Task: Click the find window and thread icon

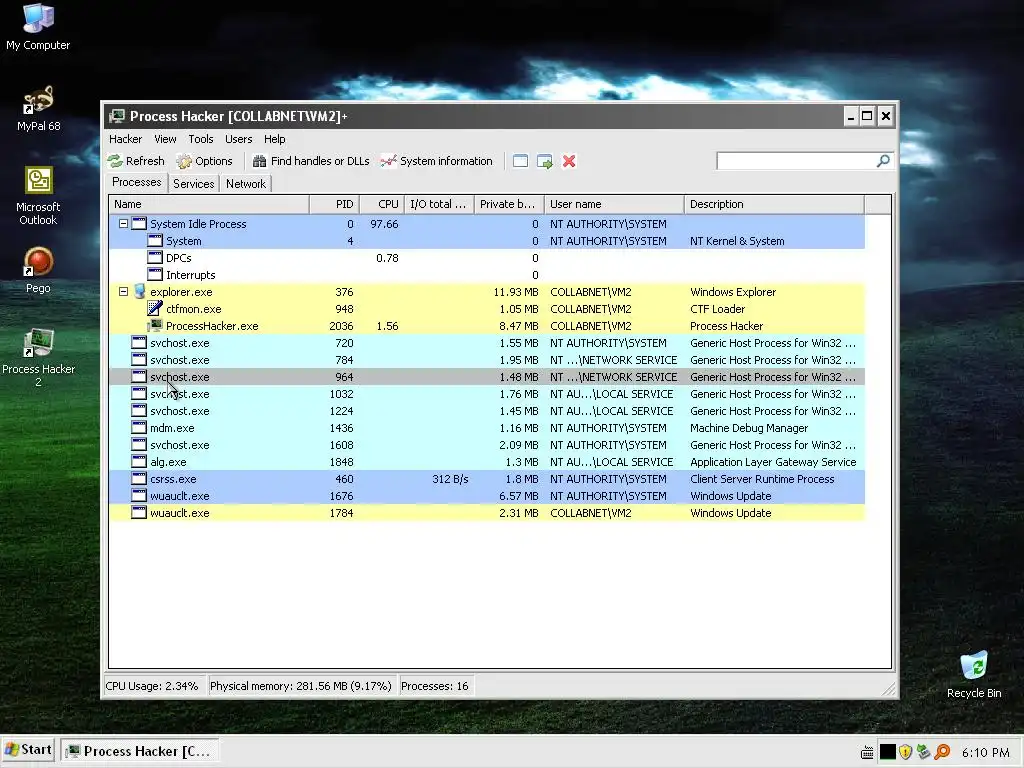Action: [545, 161]
